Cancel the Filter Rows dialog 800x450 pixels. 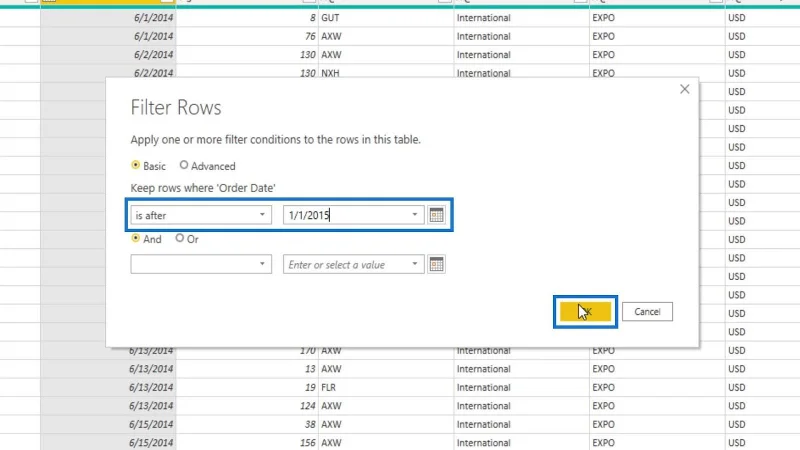[647, 312]
